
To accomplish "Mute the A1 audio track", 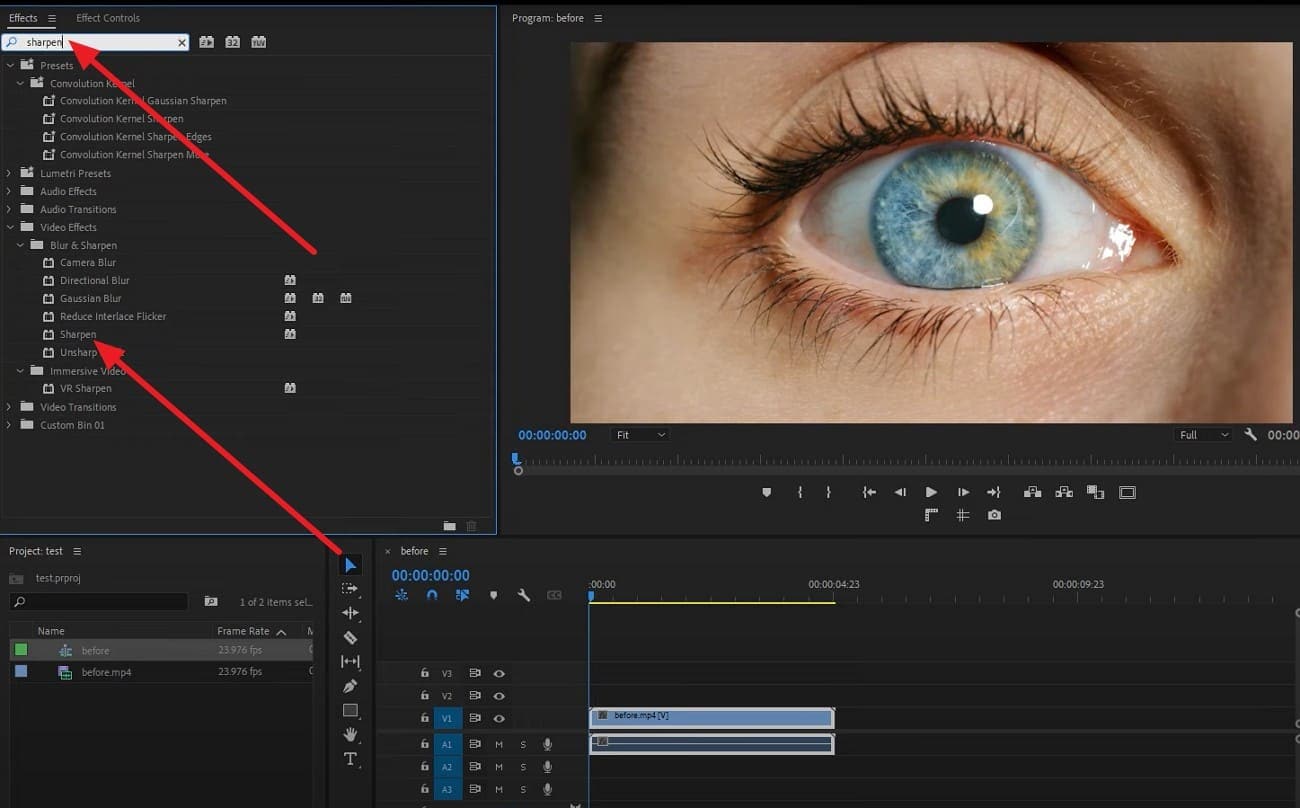I will tap(499, 744).
